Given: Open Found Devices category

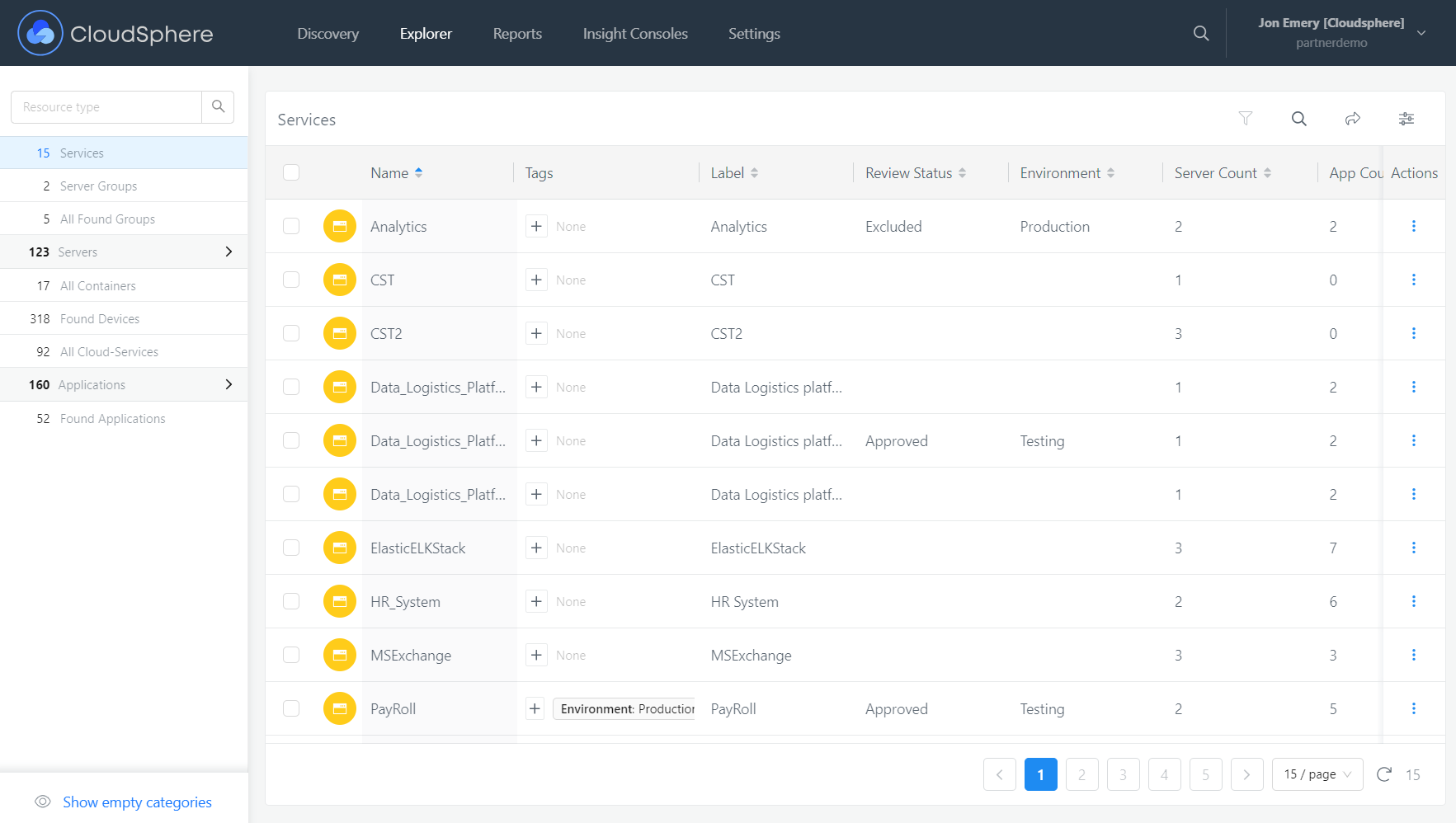Looking at the screenshot, I should point(124,318).
